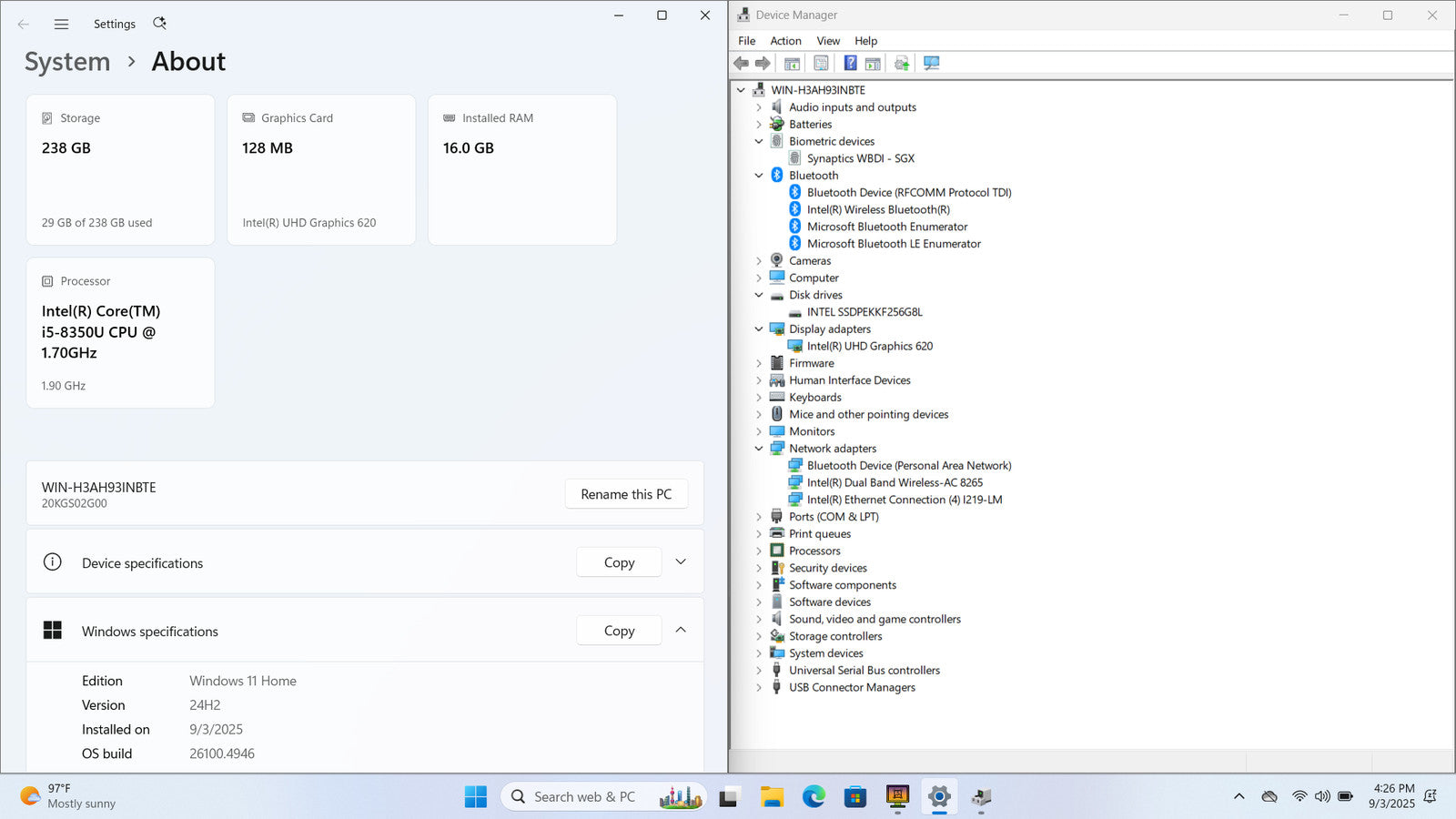Screen dimensions: 1456x819
Task: Open Help menu in Device Manager
Action: click(865, 41)
